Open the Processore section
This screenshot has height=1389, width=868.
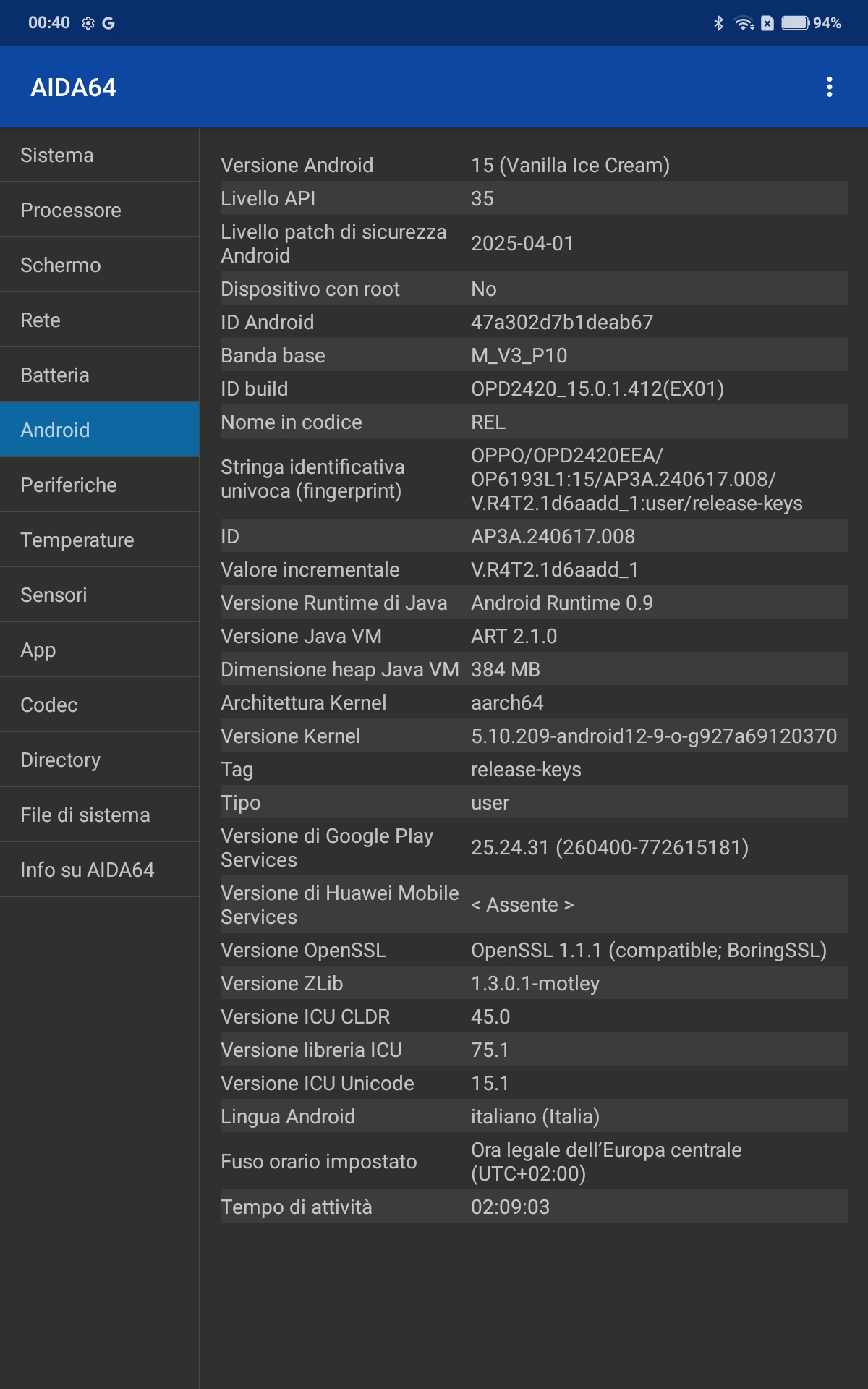[100, 210]
